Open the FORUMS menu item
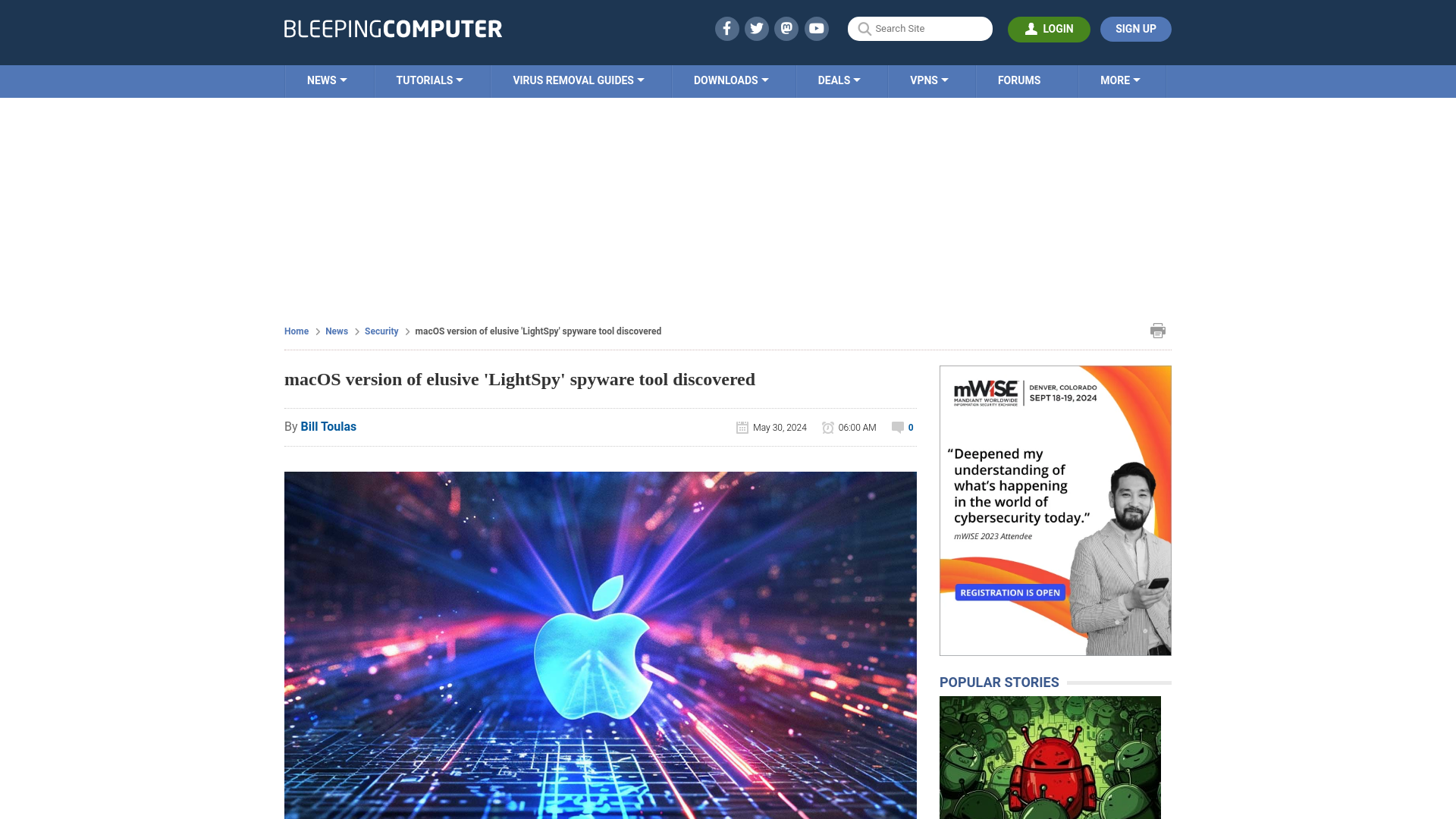 [x=1019, y=80]
